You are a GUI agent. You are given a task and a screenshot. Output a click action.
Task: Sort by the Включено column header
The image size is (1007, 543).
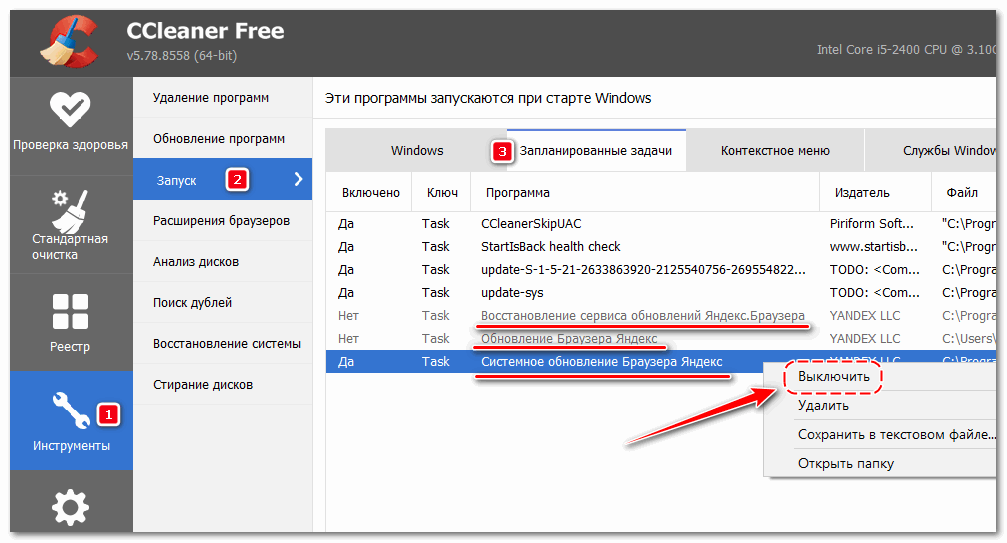click(x=370, y=193)
